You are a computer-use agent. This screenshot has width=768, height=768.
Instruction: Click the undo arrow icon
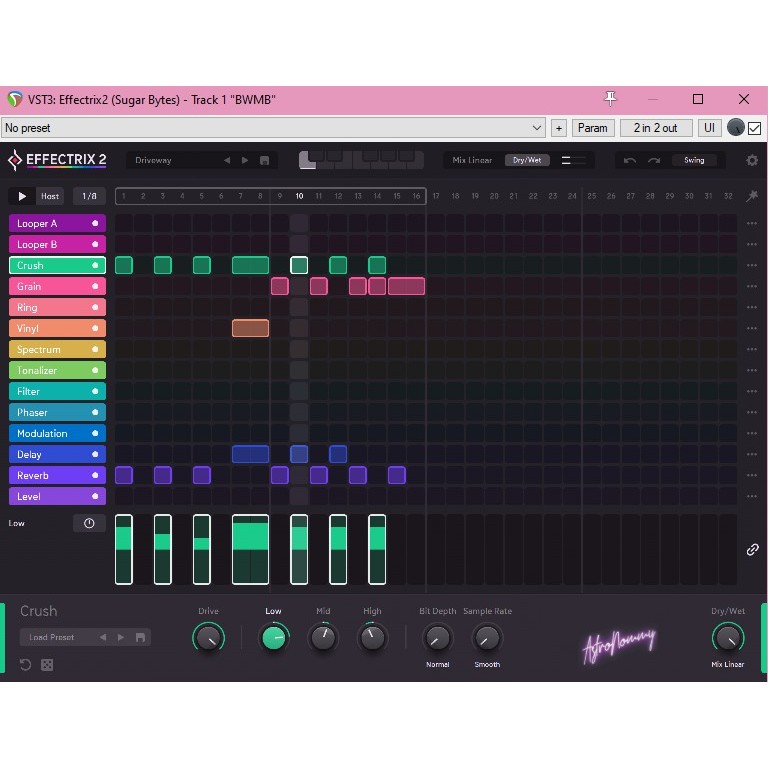pyautogui.click(x=630, y=160)
